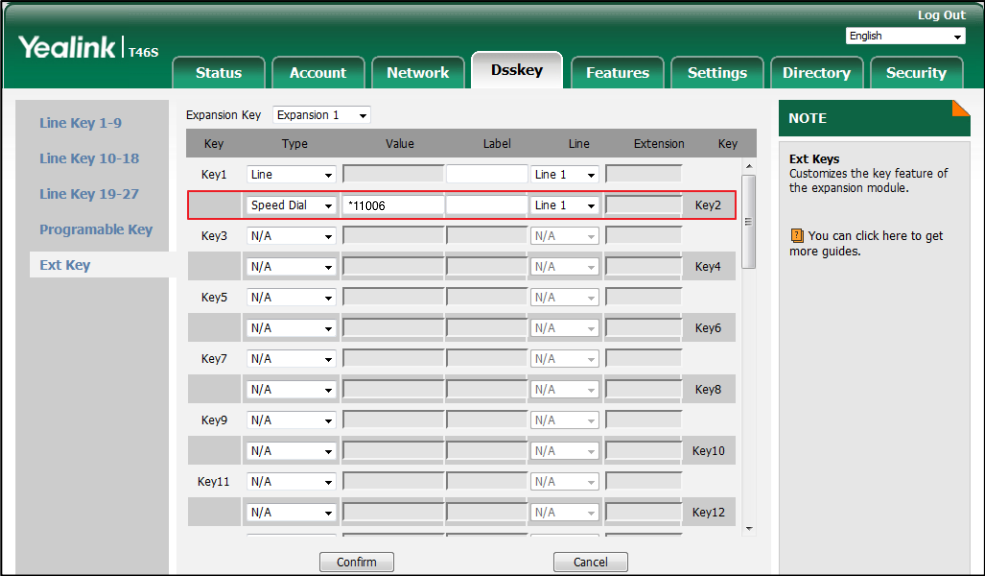Open Key1 Line dropdown
This screenshot has width=985, height=576.
(x=564, y=175)
